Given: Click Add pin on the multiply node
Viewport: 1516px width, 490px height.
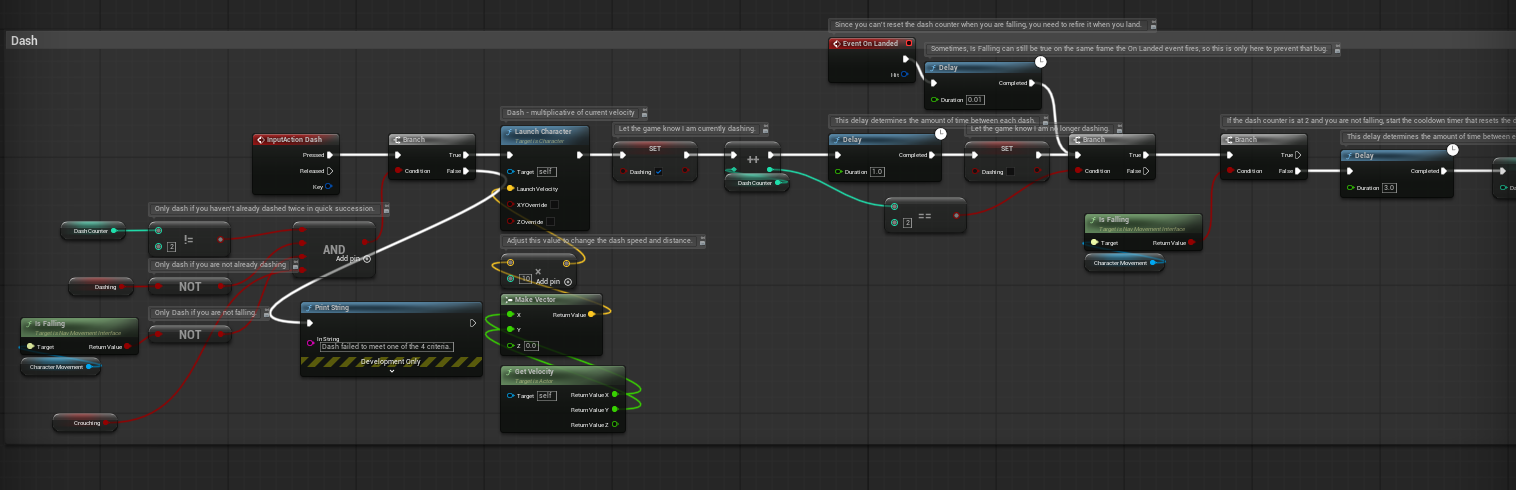Looking at the screenshot, I should [x=554, y=282].
